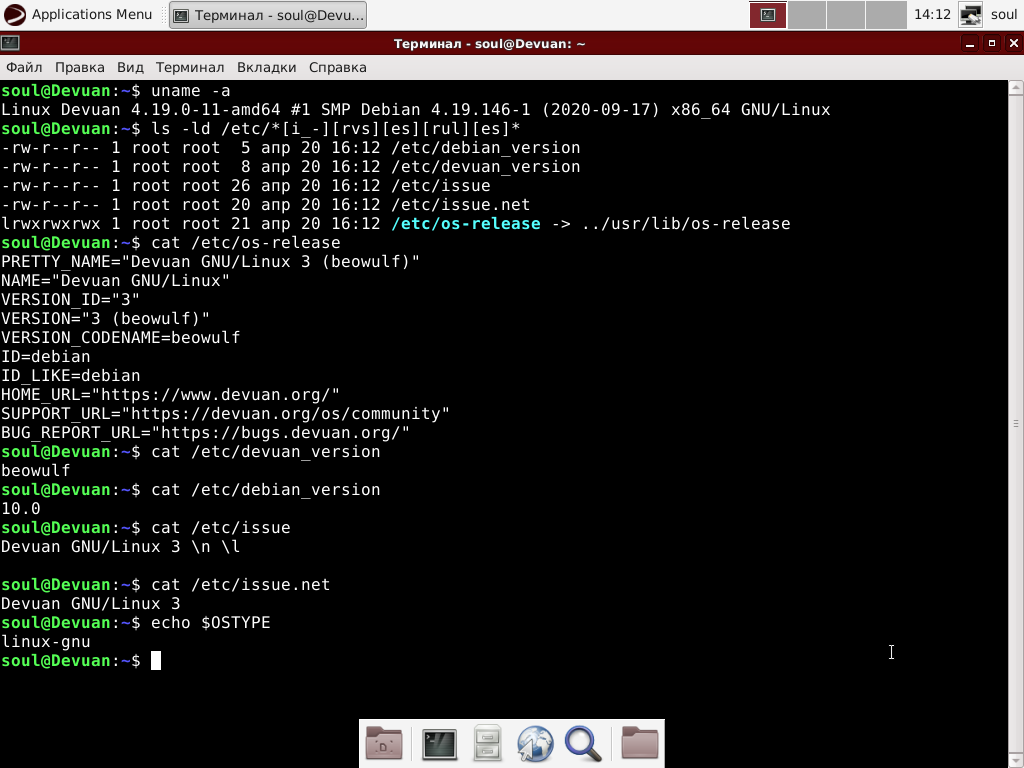Open the Вкладки menu
This screenshot has width=1024, height=768.
click(266, 67)
